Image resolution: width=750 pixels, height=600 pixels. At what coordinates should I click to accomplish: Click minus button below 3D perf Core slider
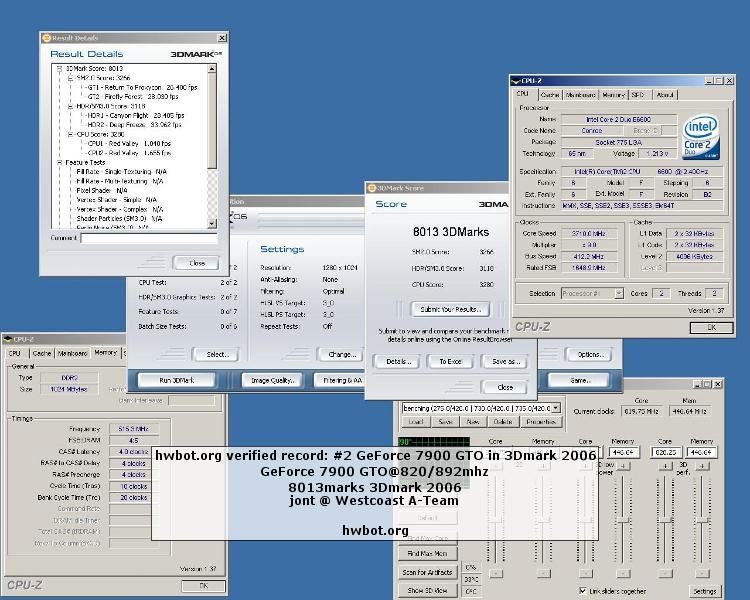click(665, 573)
